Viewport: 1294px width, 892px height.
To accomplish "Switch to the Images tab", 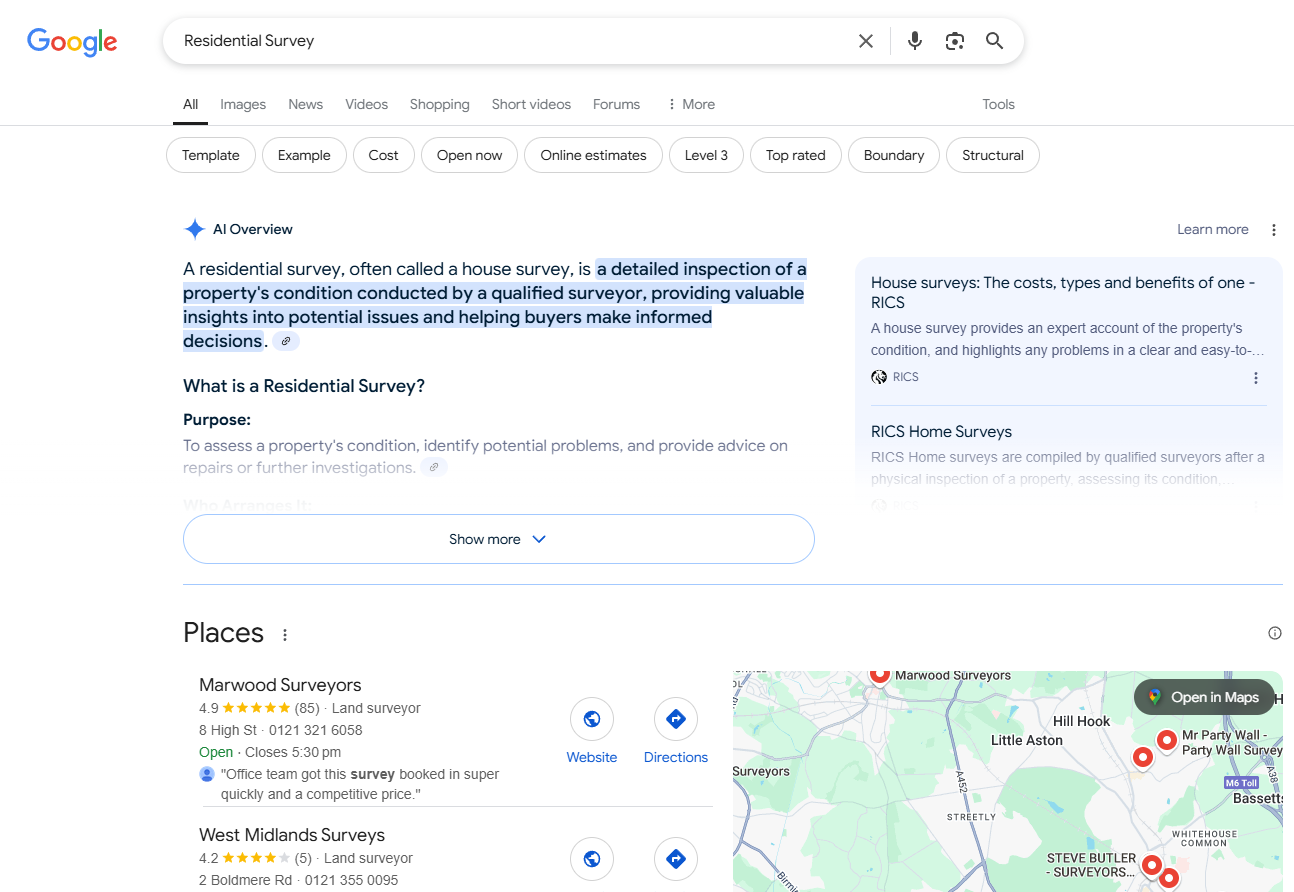I will coord(243,104).
